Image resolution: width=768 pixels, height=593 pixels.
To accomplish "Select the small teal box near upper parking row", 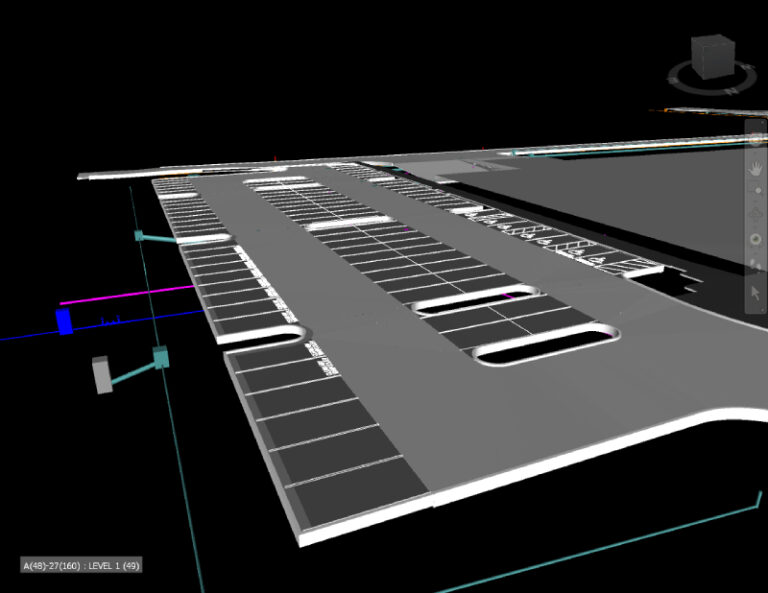I will coord(139,236).
